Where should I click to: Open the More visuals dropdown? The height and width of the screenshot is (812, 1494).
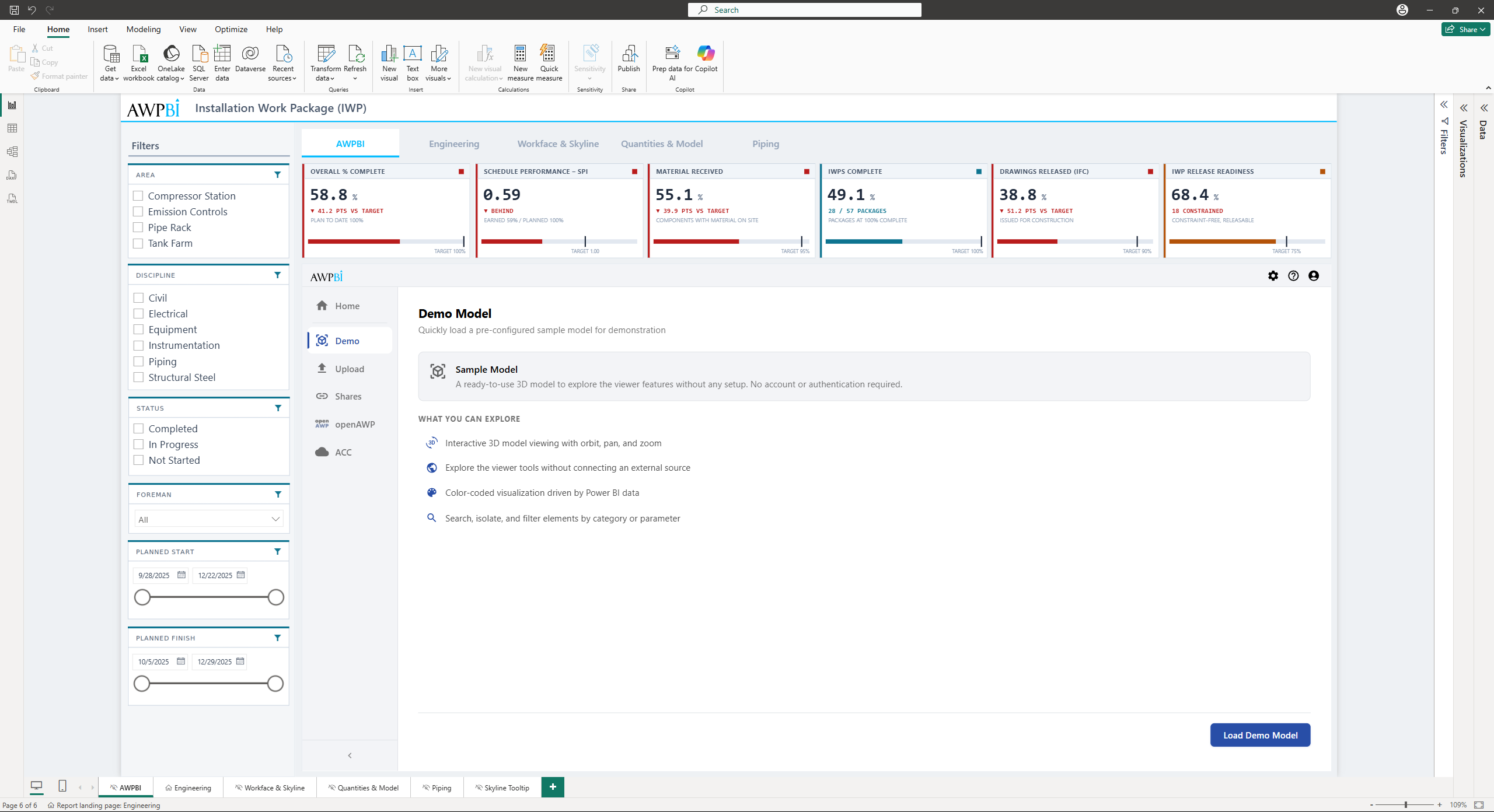click(x=449, y=79)
